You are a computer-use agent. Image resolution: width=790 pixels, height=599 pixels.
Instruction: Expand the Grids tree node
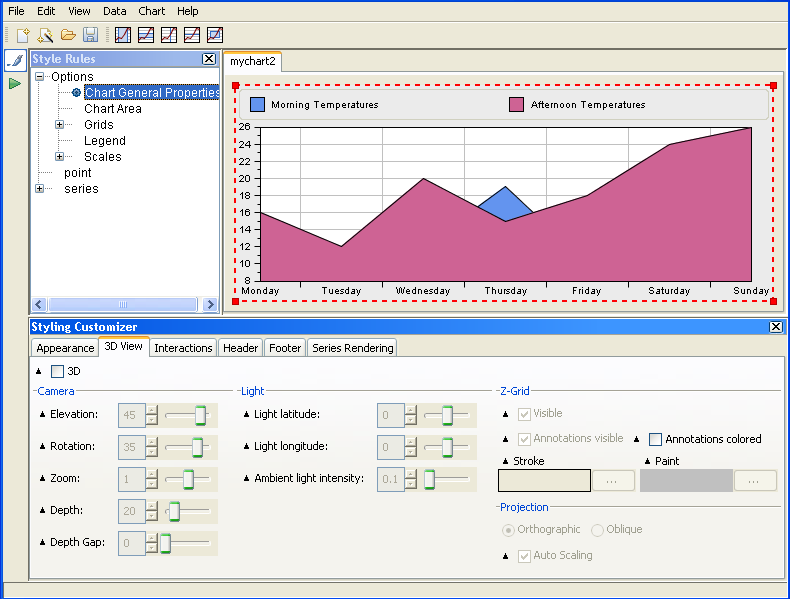tap(60, 125)
